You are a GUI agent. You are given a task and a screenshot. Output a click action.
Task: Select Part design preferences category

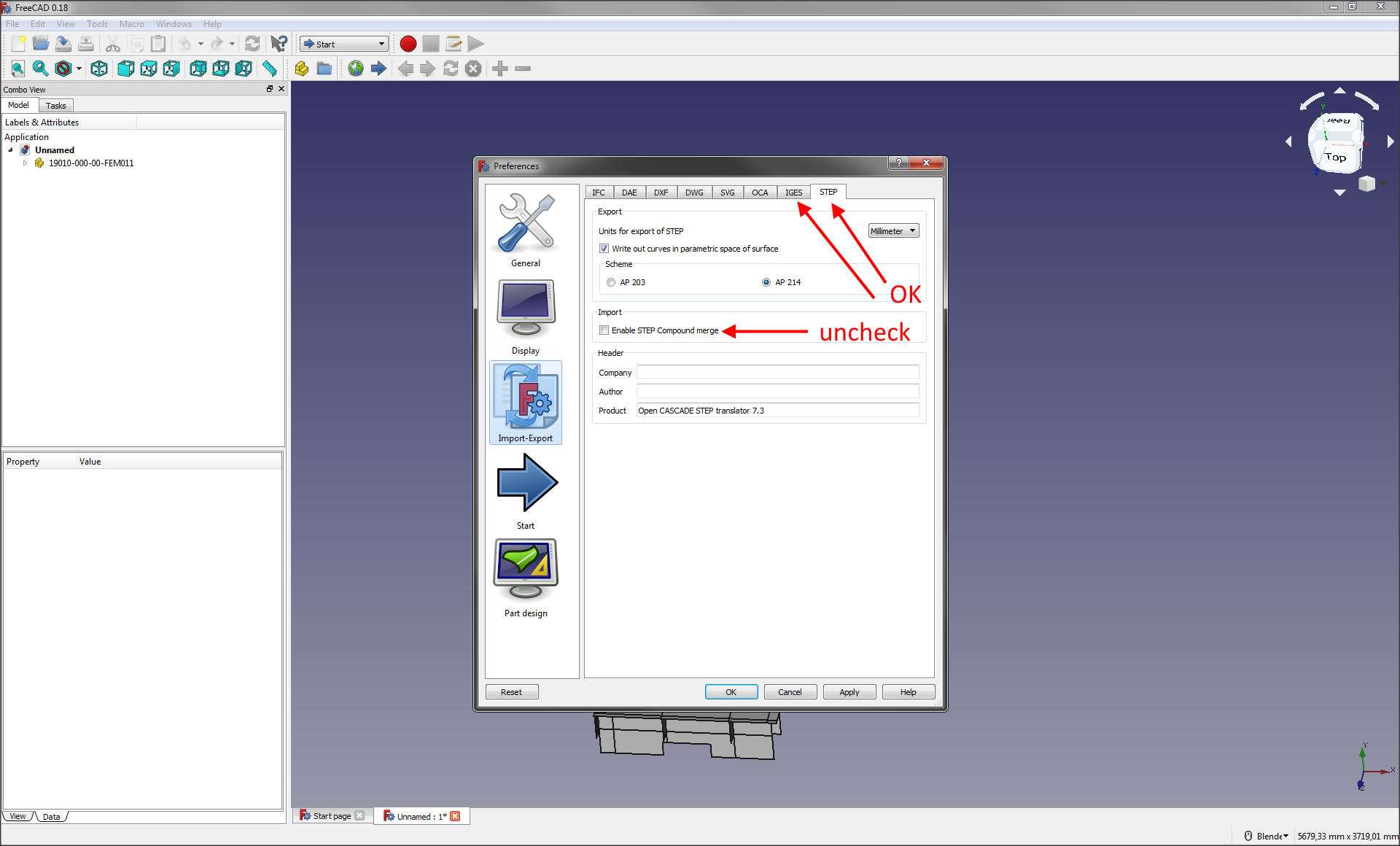click(x=526, y=578)
